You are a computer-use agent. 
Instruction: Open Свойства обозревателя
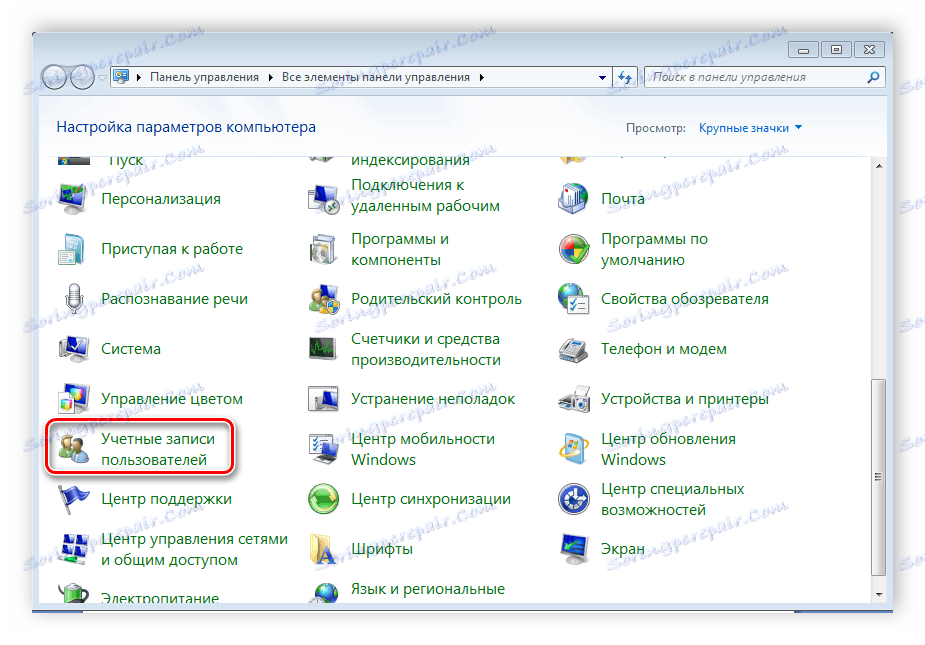pos(685,298)
